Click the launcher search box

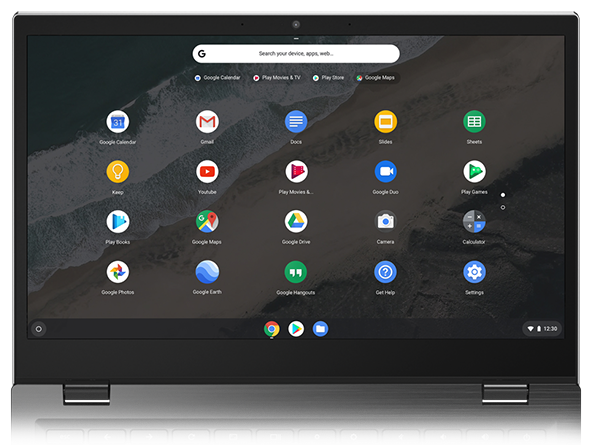(296, 54)
